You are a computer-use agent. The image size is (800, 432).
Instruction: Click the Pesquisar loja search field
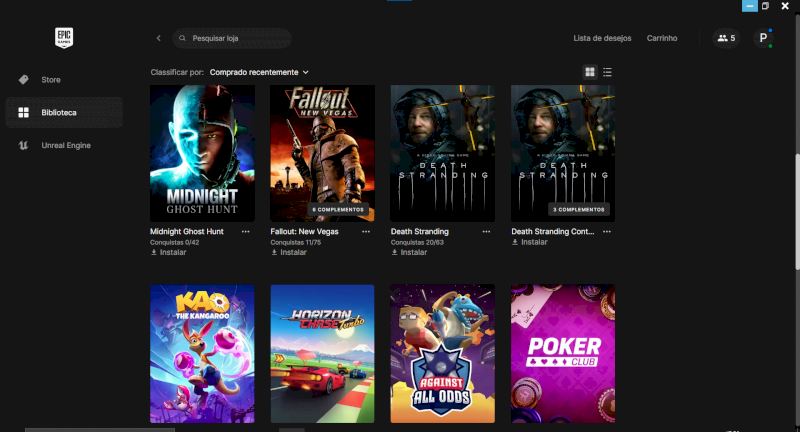click(x=232, y=38)
